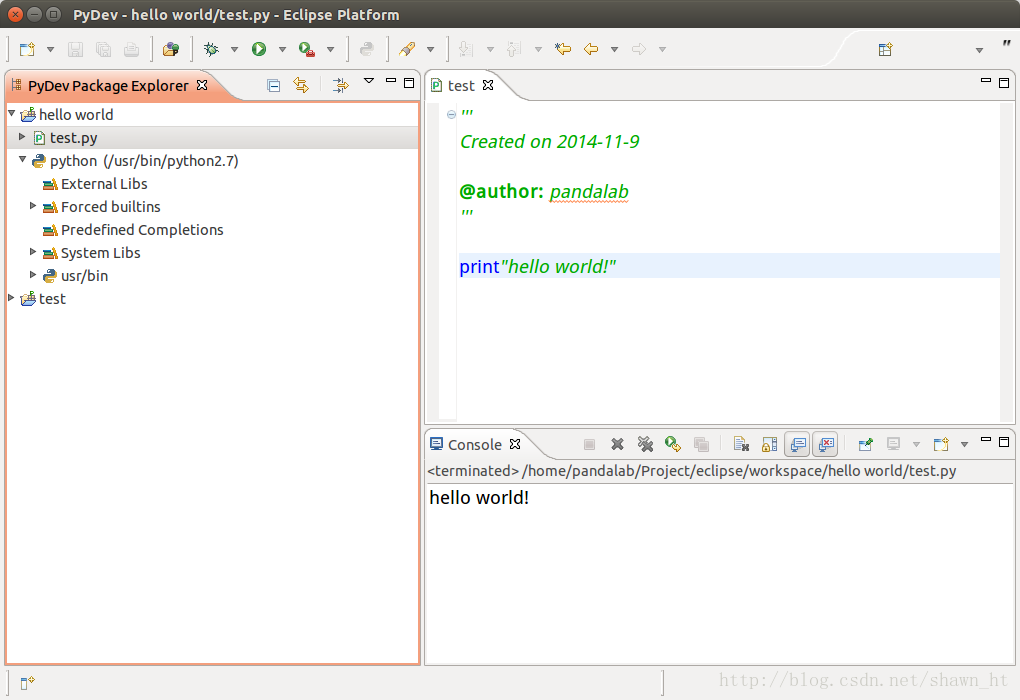Open the Package Explorer view menu triangle
This screenshot has width=1020, height=700.
[x=369, y=81]
